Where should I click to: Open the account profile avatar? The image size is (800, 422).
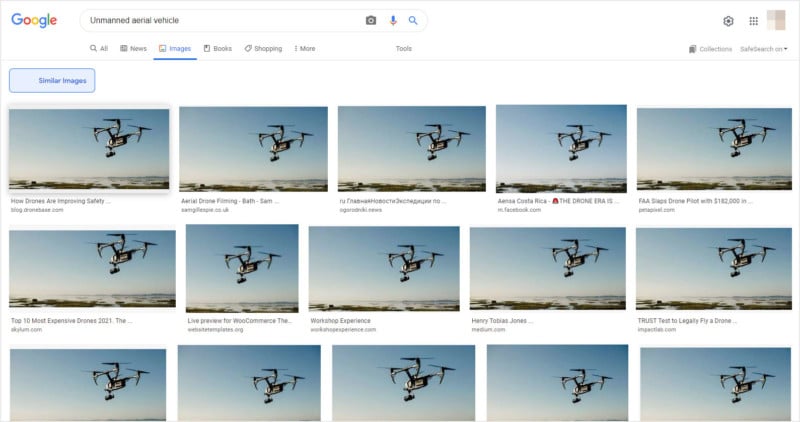tap(776, 20)
